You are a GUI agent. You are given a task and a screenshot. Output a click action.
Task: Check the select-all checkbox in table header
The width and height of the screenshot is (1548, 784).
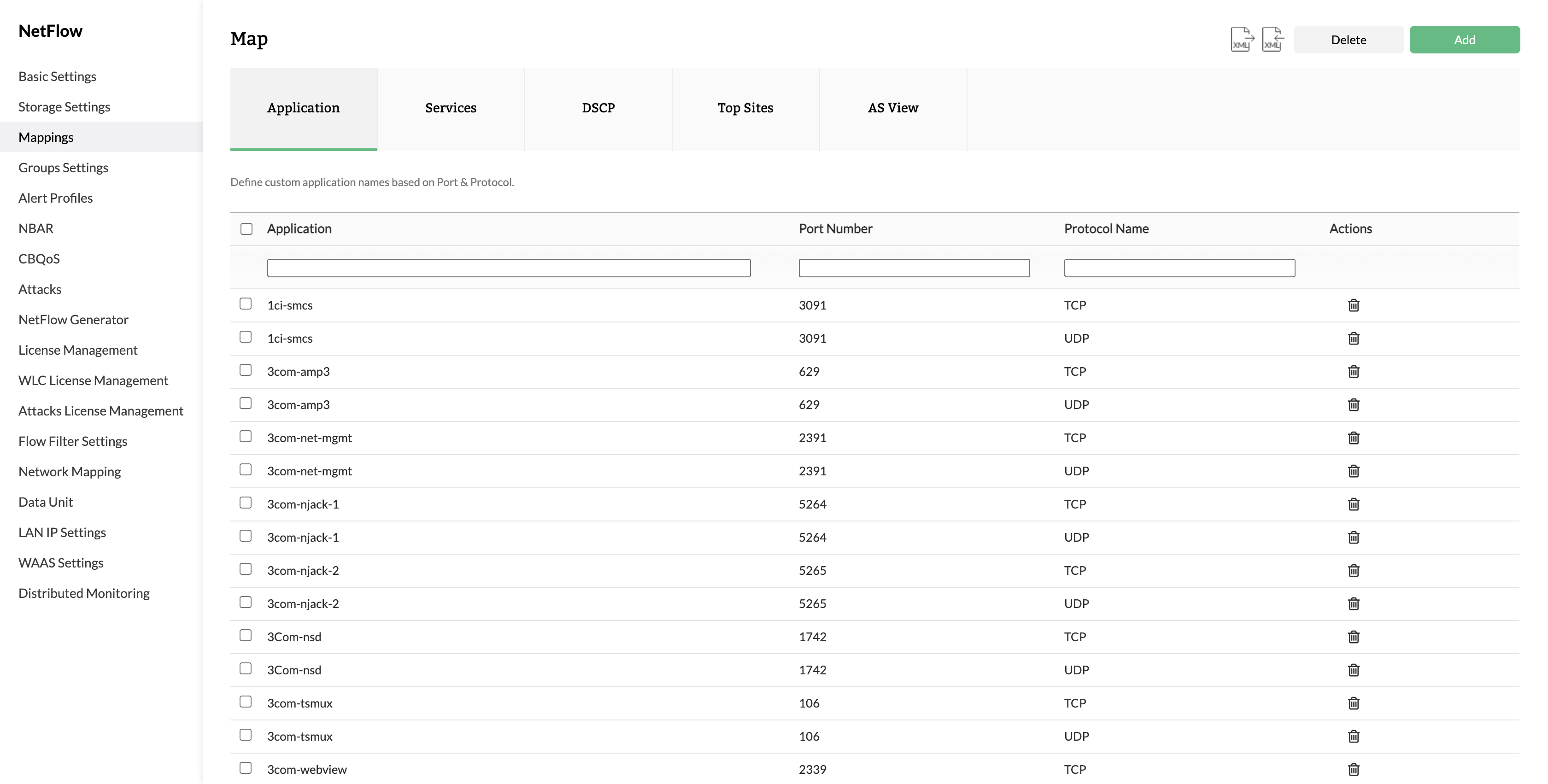246,229
